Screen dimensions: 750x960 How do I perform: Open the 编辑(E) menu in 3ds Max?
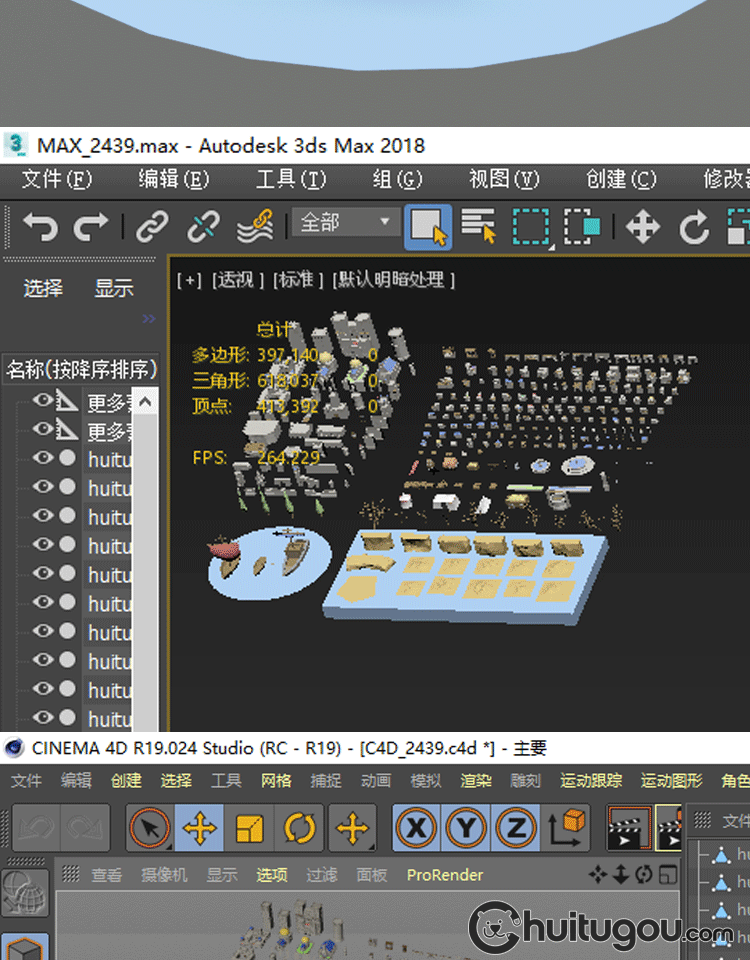point(174,179)
